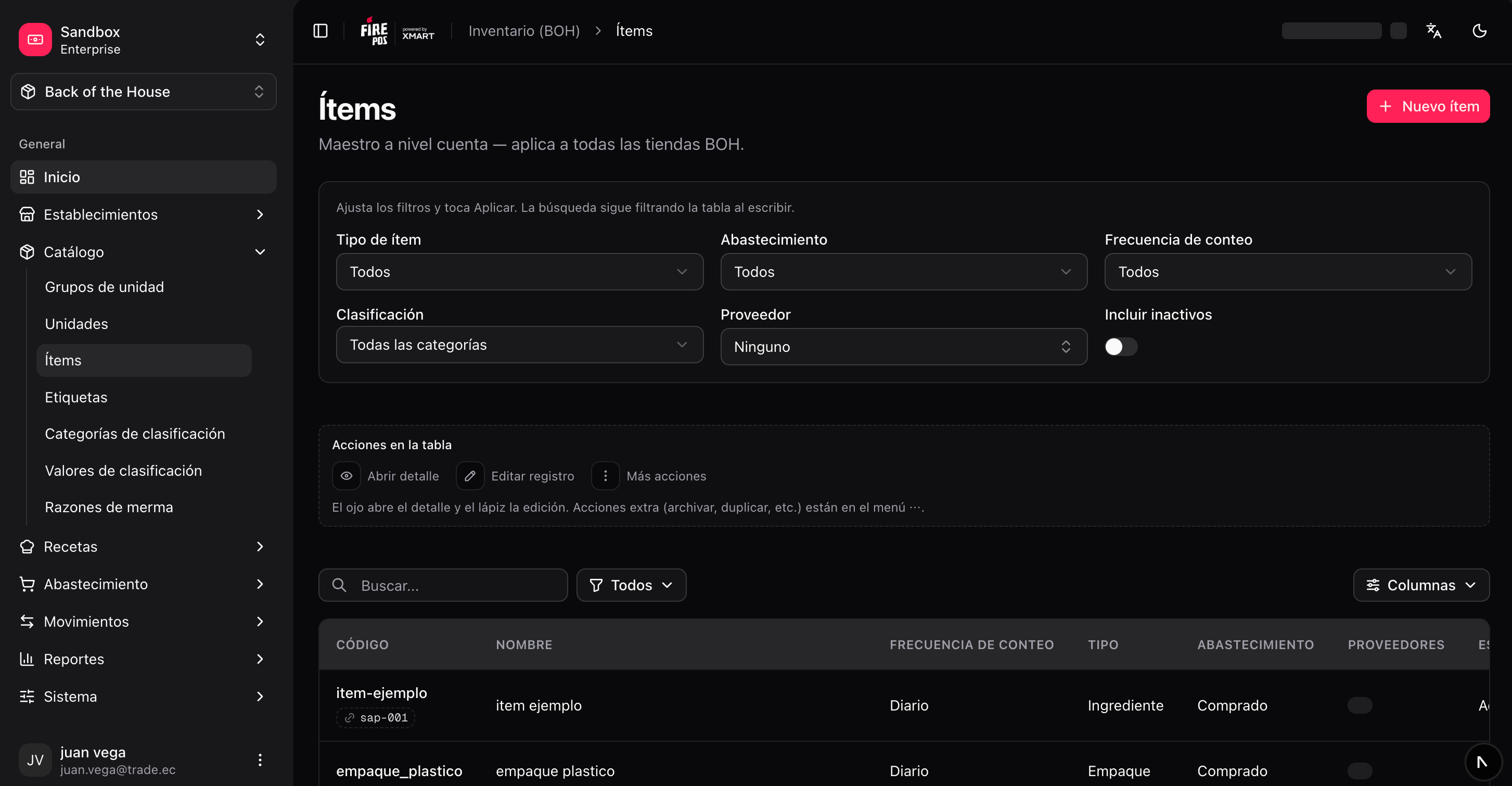Click Ítems breadcrumb
Screen dimensions: 1512x786
pyautogui.click(x=634, y=31)
